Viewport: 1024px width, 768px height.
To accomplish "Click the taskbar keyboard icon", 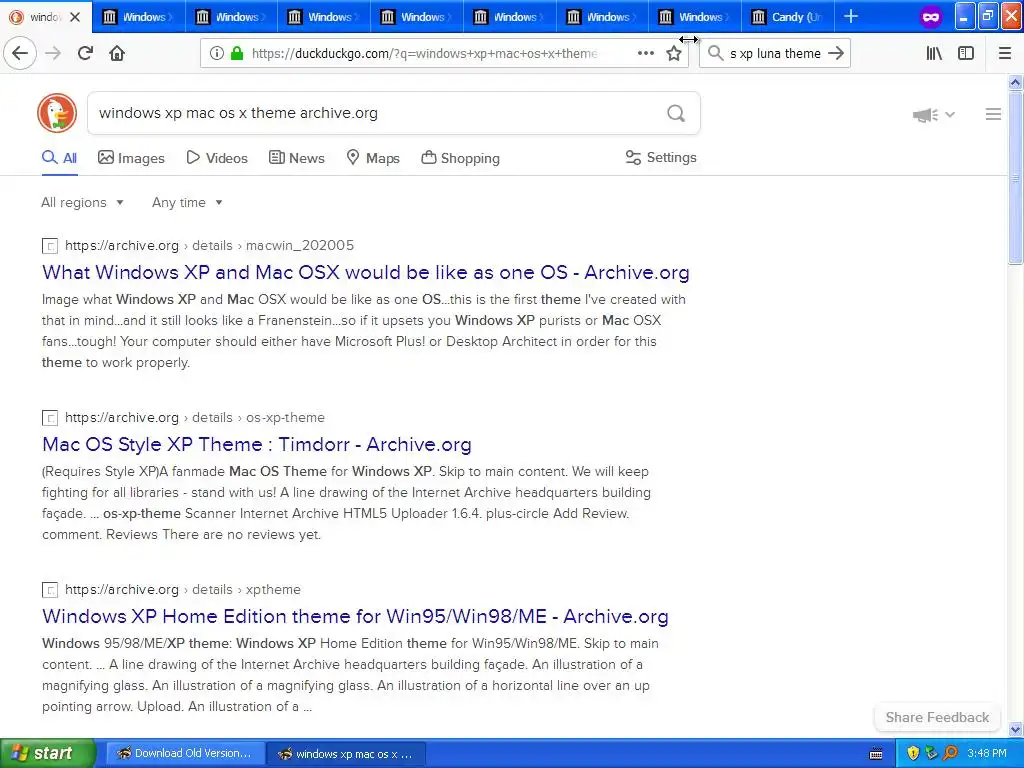I will 876,754.
